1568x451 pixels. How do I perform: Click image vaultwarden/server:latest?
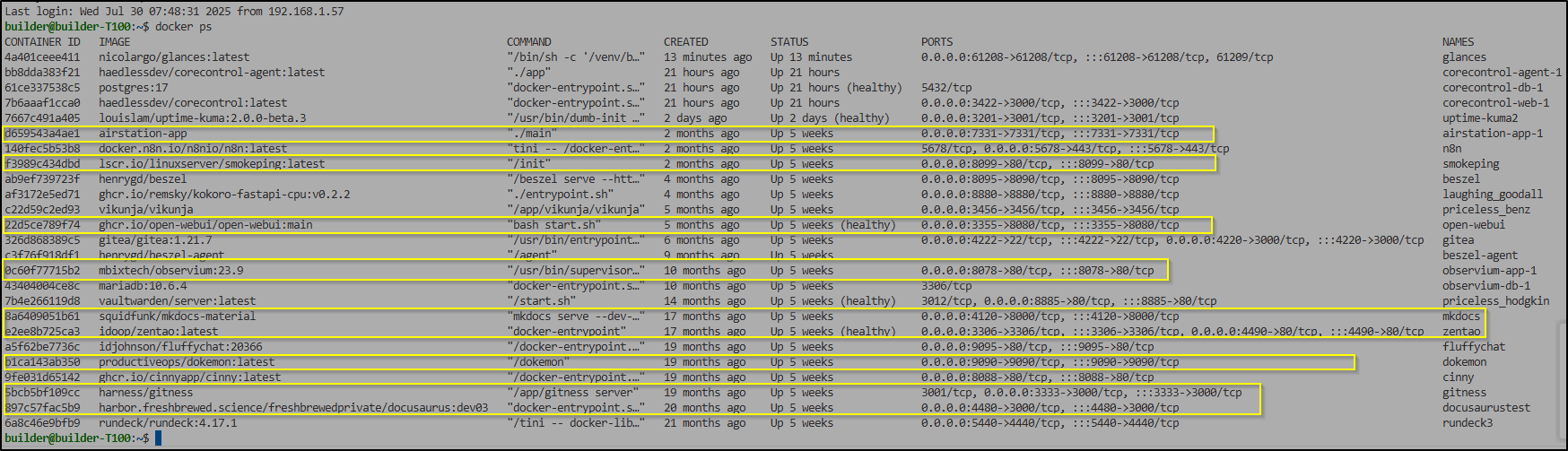point(178,301)
